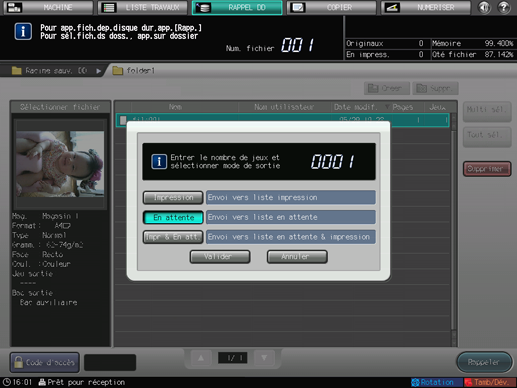The height and width of the screenshot is (388, 517).
Task: Select the RAPPEL DD tab
Action: click(x=237, y=7)
